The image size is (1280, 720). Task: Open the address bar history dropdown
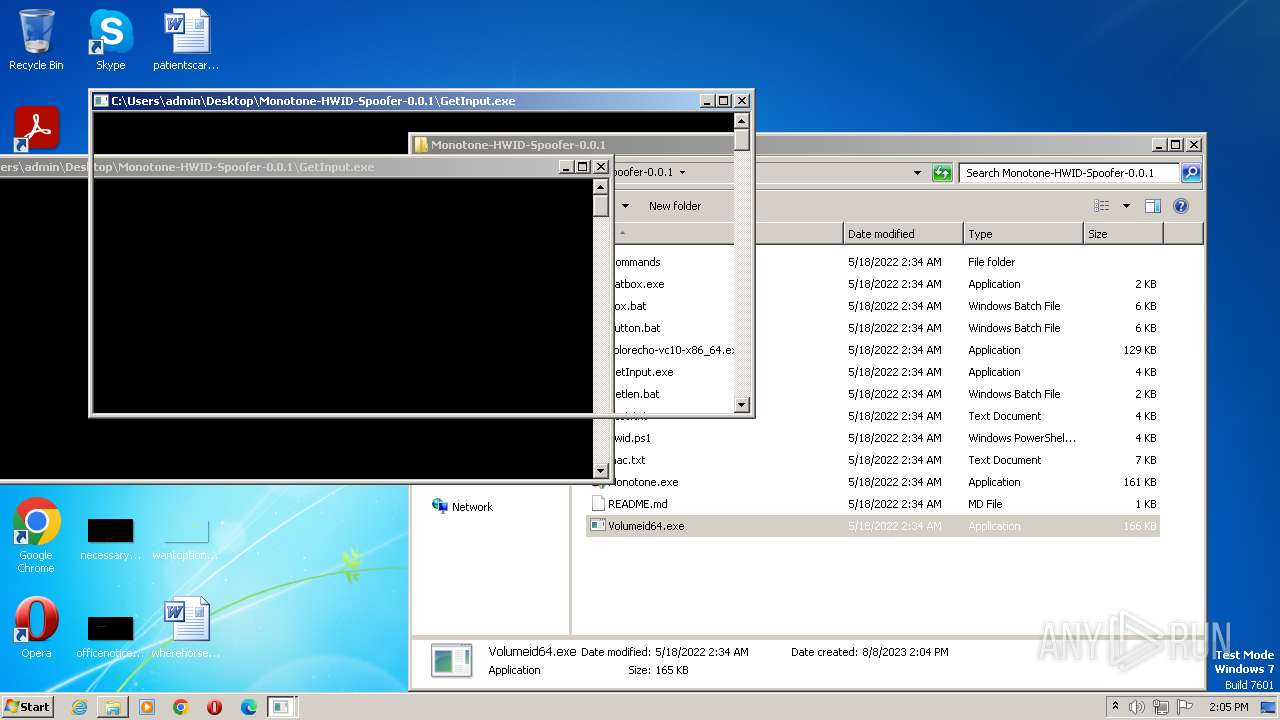pyautogui.click(x=917, y=173)
